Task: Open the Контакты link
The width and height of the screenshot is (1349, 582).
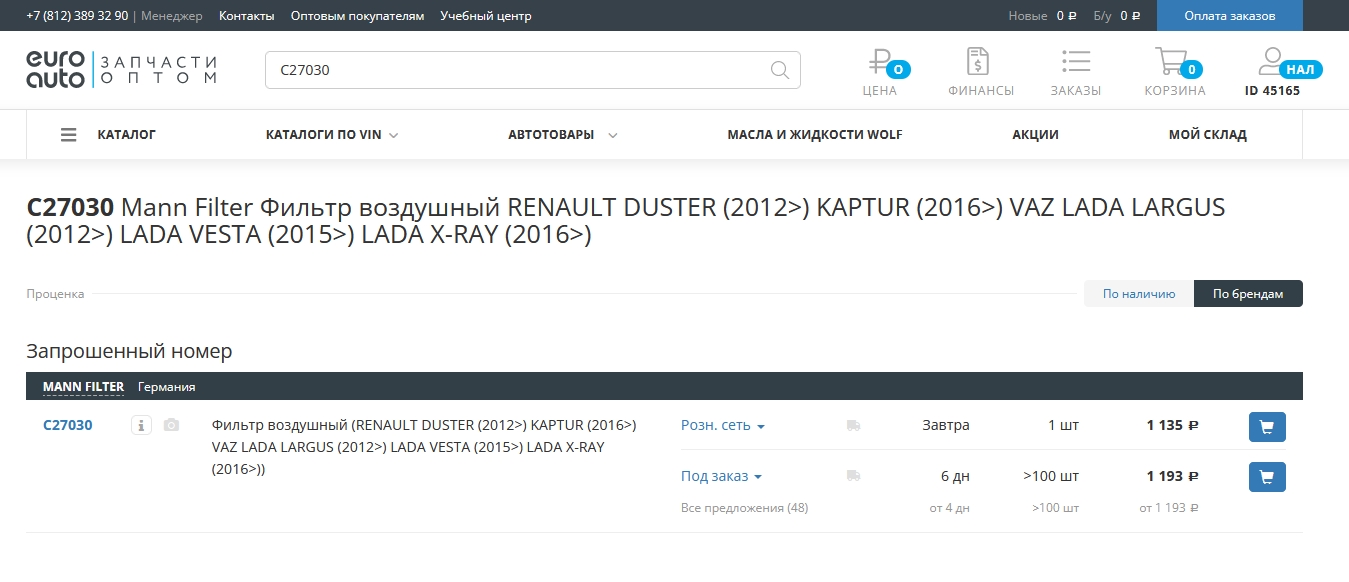Action: [246, 16]
